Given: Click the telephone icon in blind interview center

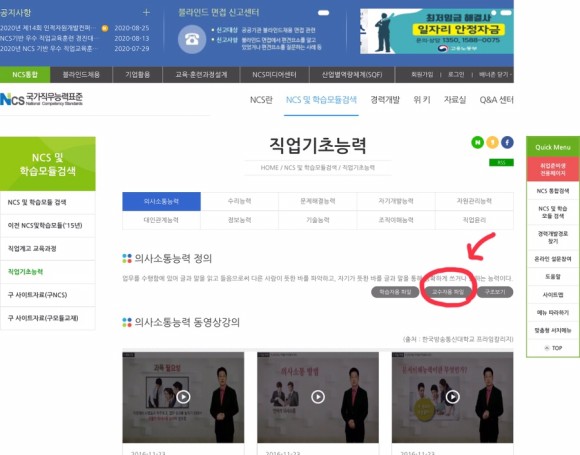Looking at the screenshot, I should (192, 39).
